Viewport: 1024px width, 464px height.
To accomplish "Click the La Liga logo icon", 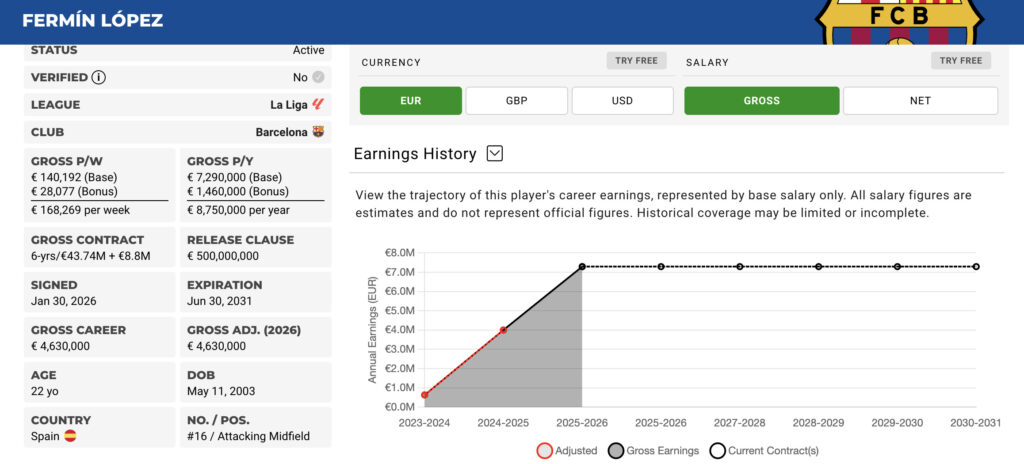I will (x=318, y=105).
